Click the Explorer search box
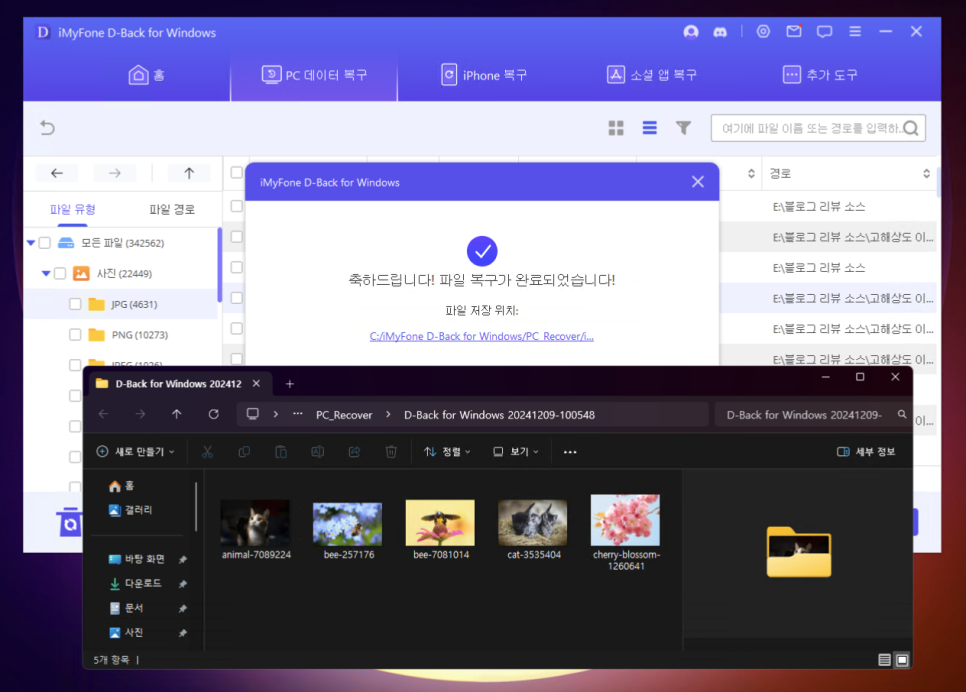Screen dimensions: 966x692 (811, 415)
